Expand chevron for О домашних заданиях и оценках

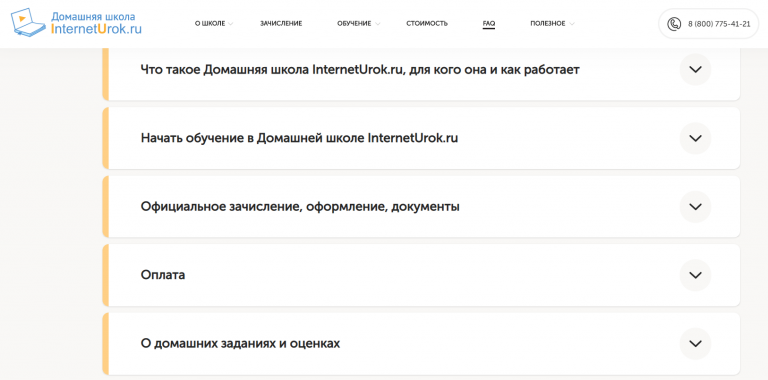695,344
